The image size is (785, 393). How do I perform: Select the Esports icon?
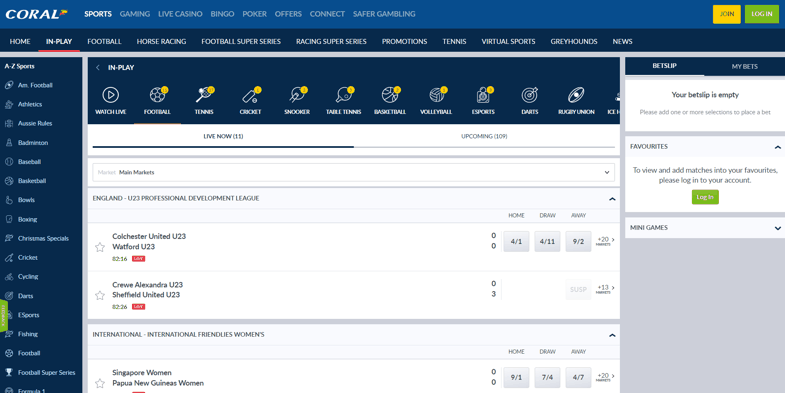[x=483, y=95]
